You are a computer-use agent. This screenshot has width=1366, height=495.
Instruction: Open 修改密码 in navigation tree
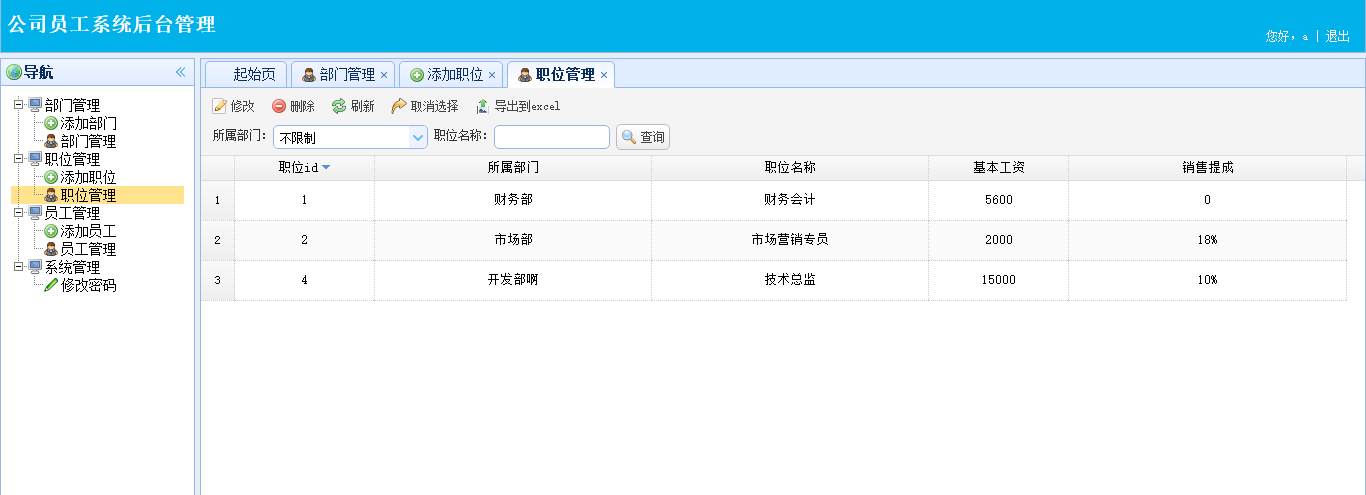coord(88,285)
